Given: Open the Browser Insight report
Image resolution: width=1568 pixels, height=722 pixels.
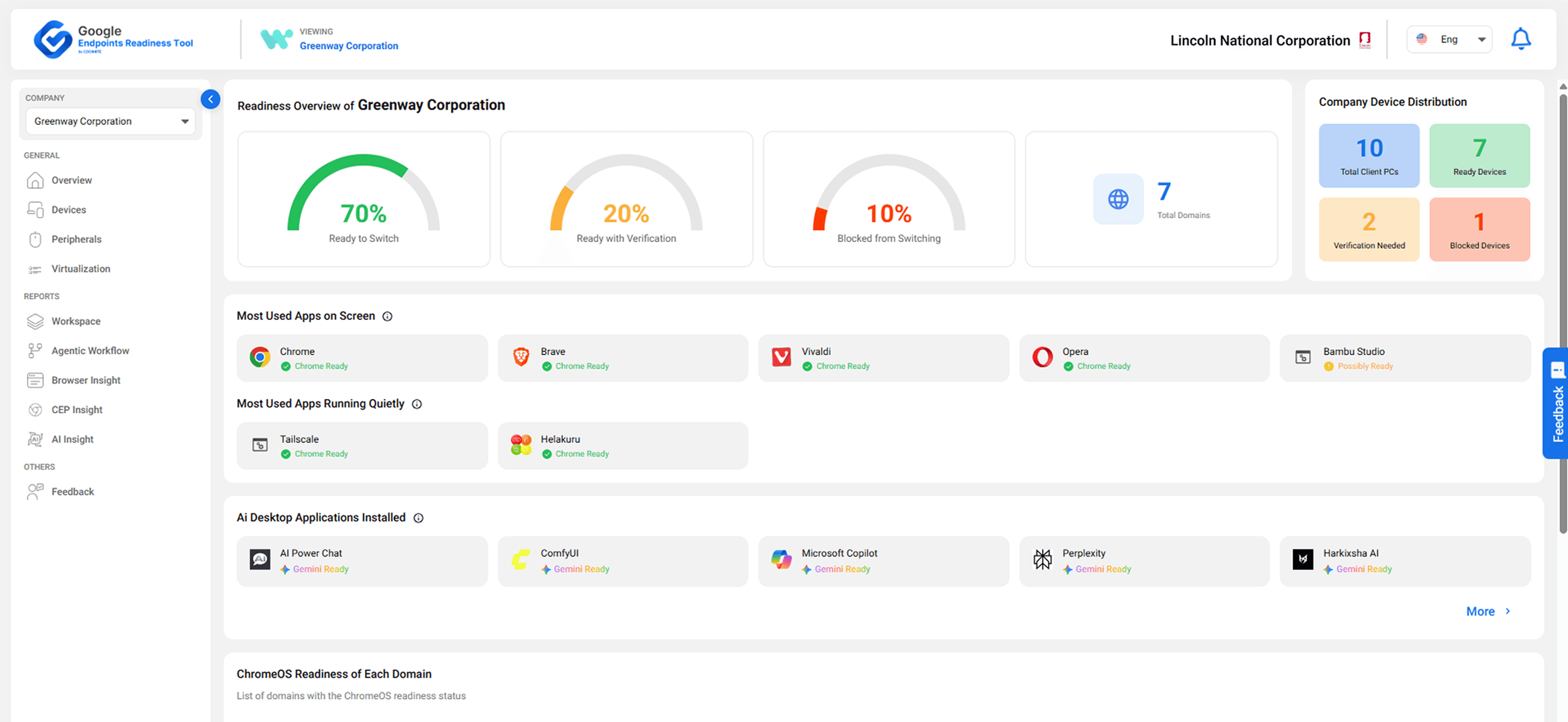Looking at the screenshot, I should click(x=87, y=381).
